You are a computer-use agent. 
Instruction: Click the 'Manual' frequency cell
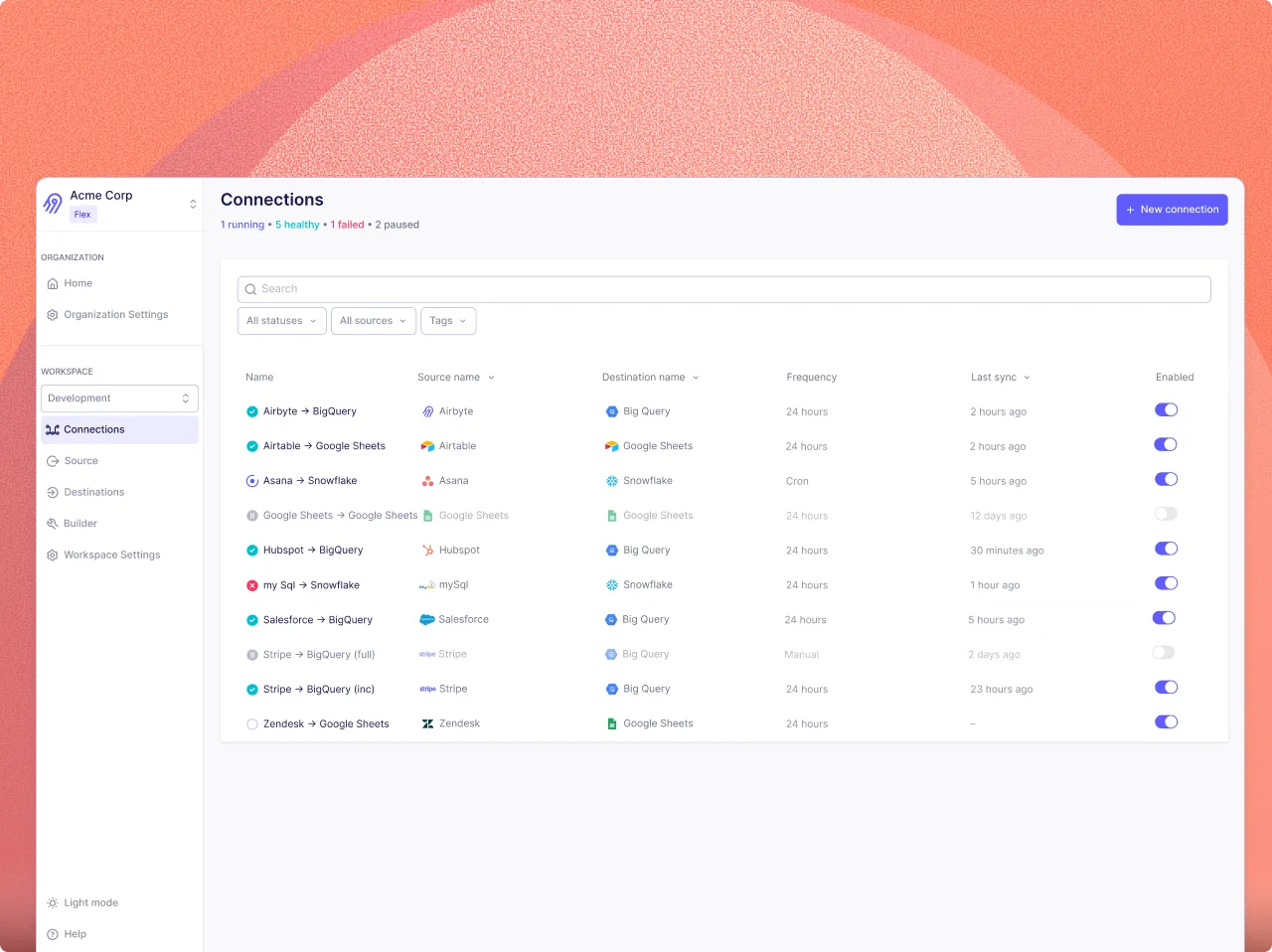click(x=801, y=655)
